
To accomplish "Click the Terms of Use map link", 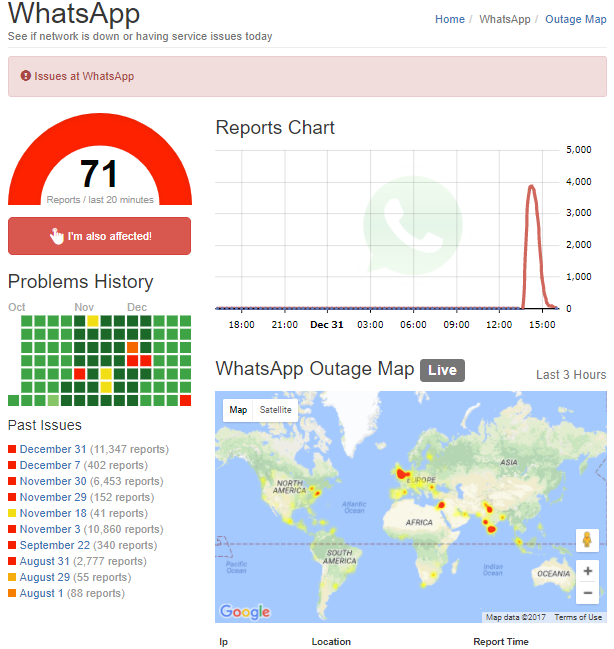I will pyautogui.click(x=579, y=617).
